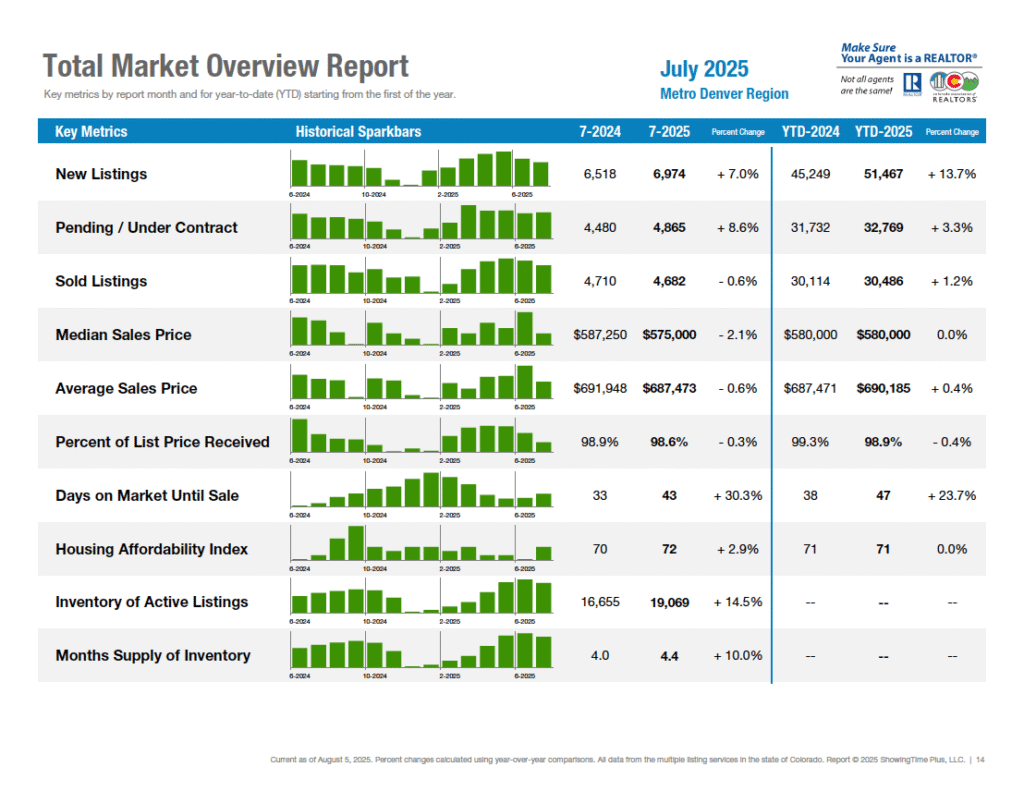Click the YTD-2025 column header
Screen dimensions: 1024x791
[883, 132]
